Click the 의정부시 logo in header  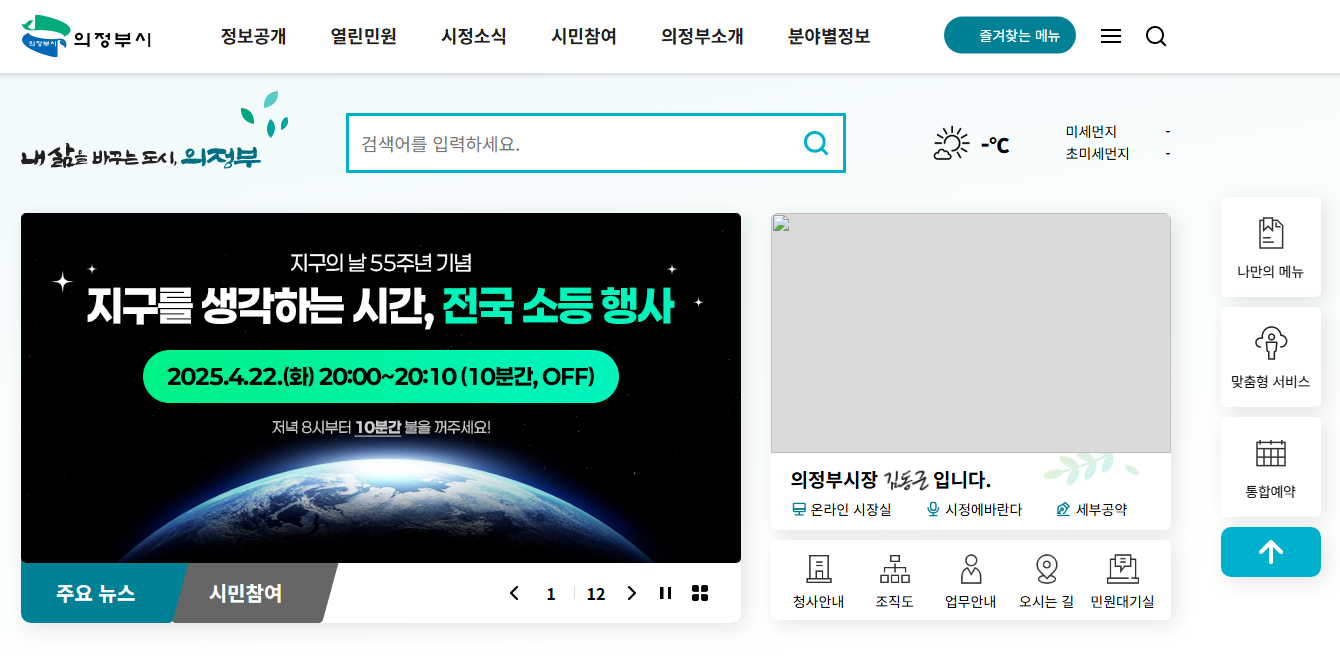coord(86,37)
